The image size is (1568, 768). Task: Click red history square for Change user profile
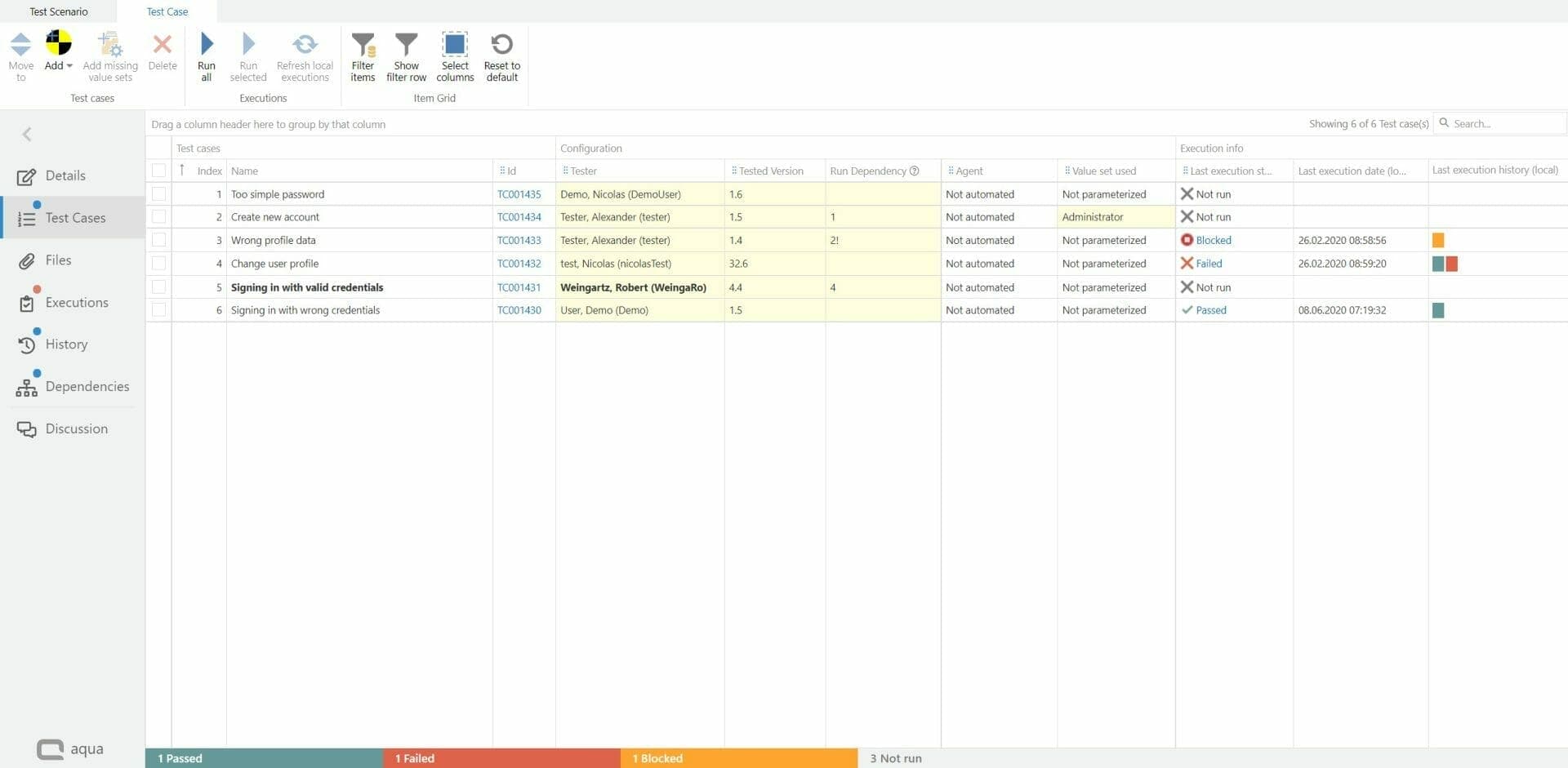(1452, 264)
